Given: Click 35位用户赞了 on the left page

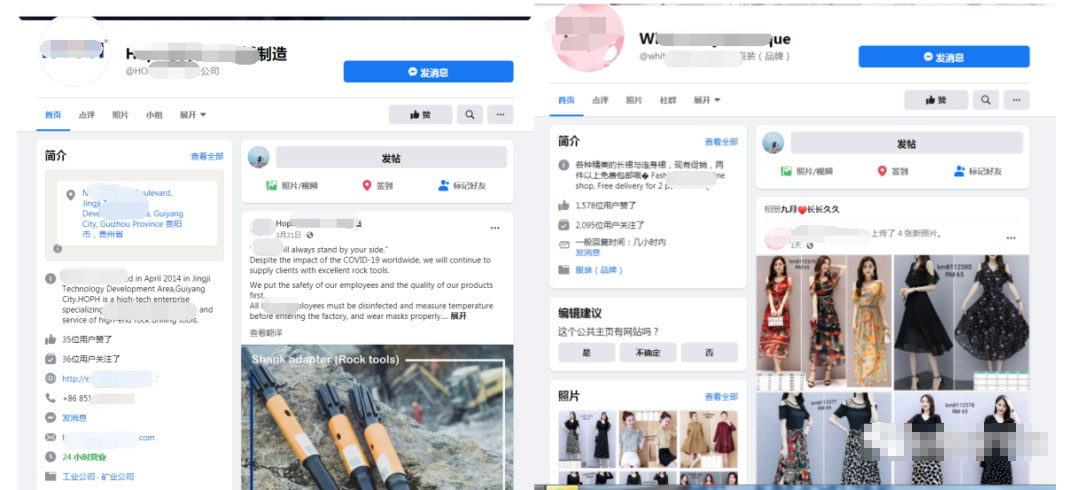Looking at the screenshot, I should tap(87, 339).
